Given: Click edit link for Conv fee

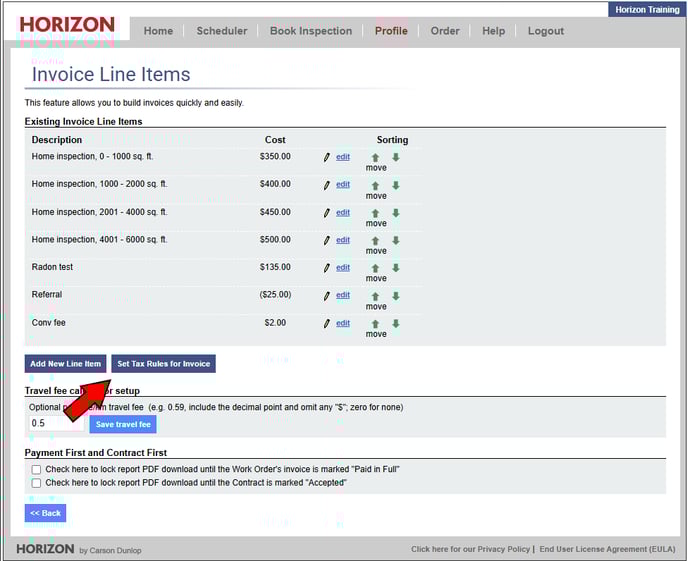Looking at the screenshot, I should point(343,324).
